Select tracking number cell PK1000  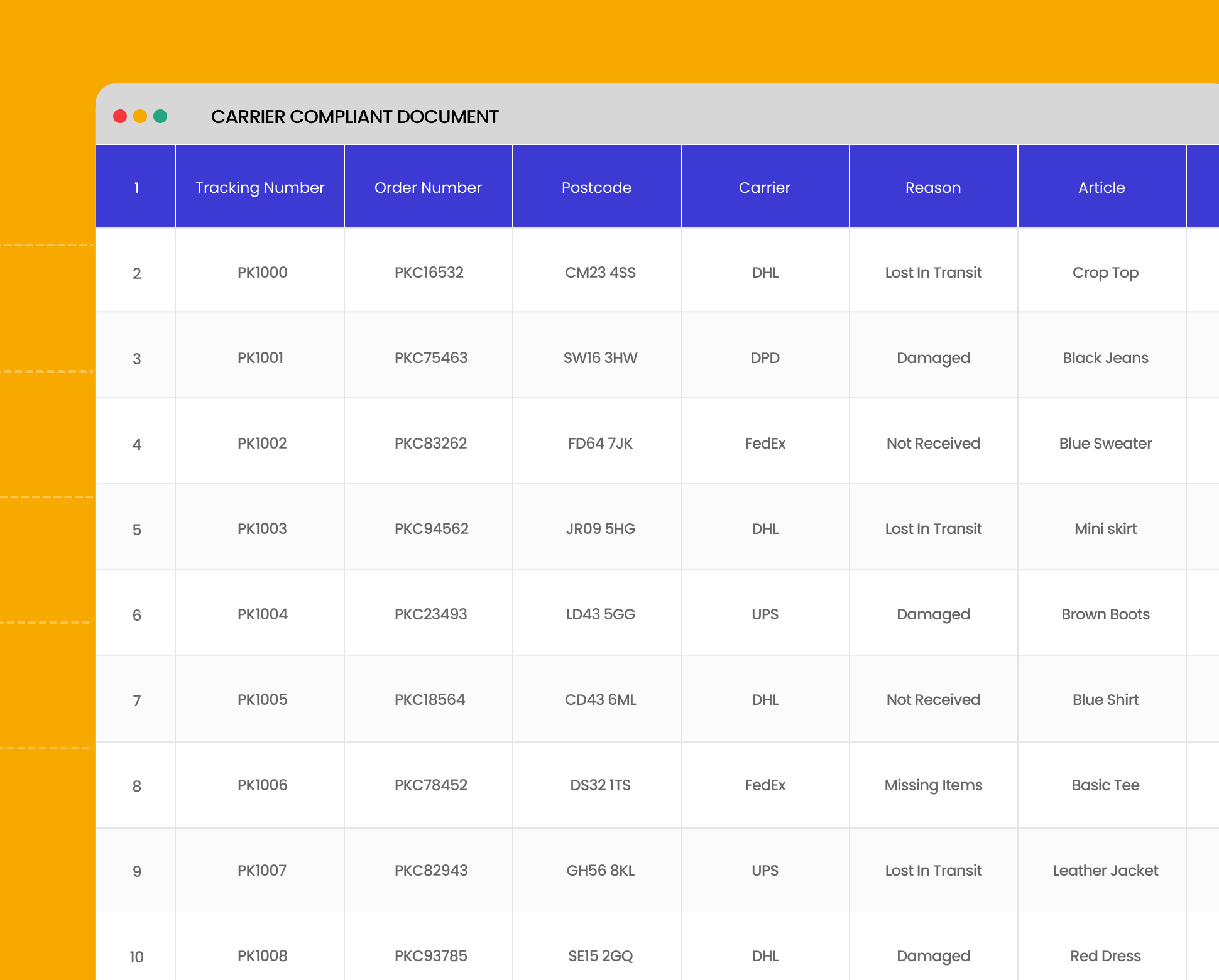[262, 273]
